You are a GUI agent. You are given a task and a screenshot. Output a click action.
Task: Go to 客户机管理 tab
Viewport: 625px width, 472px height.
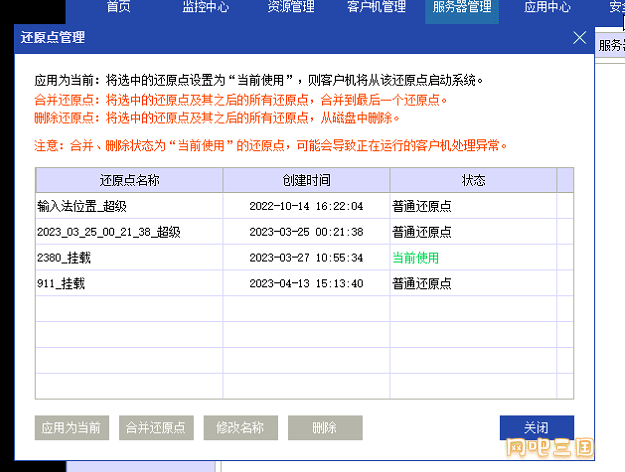coord(376,7)
